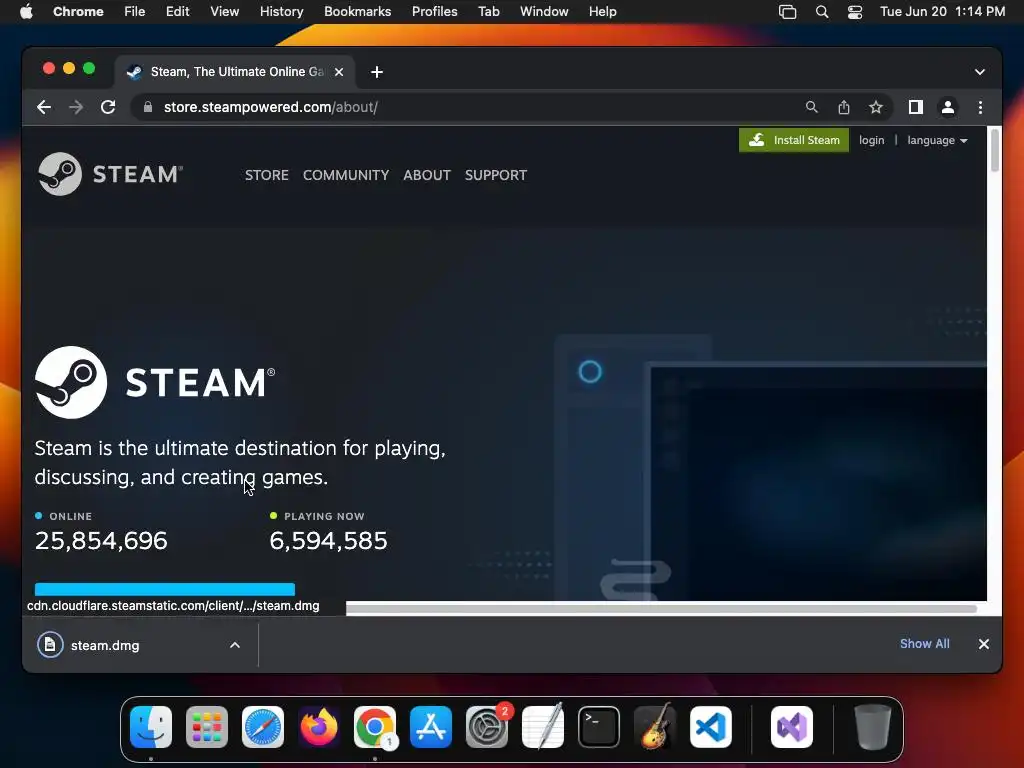Click the Install Steam button
The image size is (1024, 768).
[x=793, y=140]
